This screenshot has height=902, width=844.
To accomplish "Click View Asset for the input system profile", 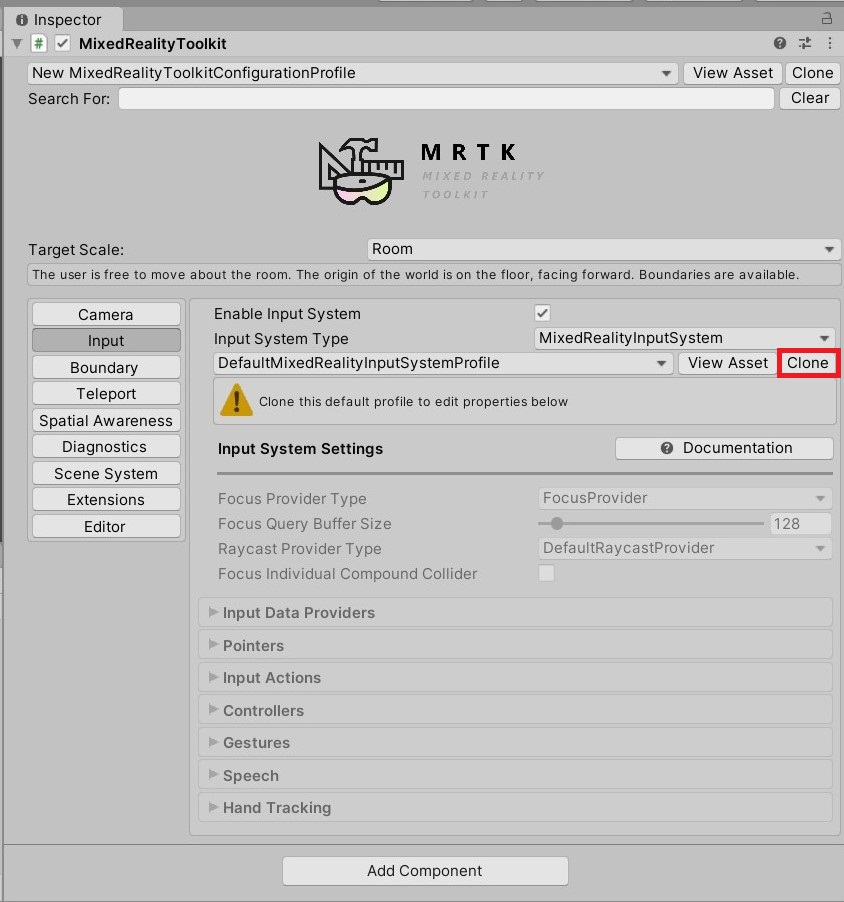I will [728, 363].
